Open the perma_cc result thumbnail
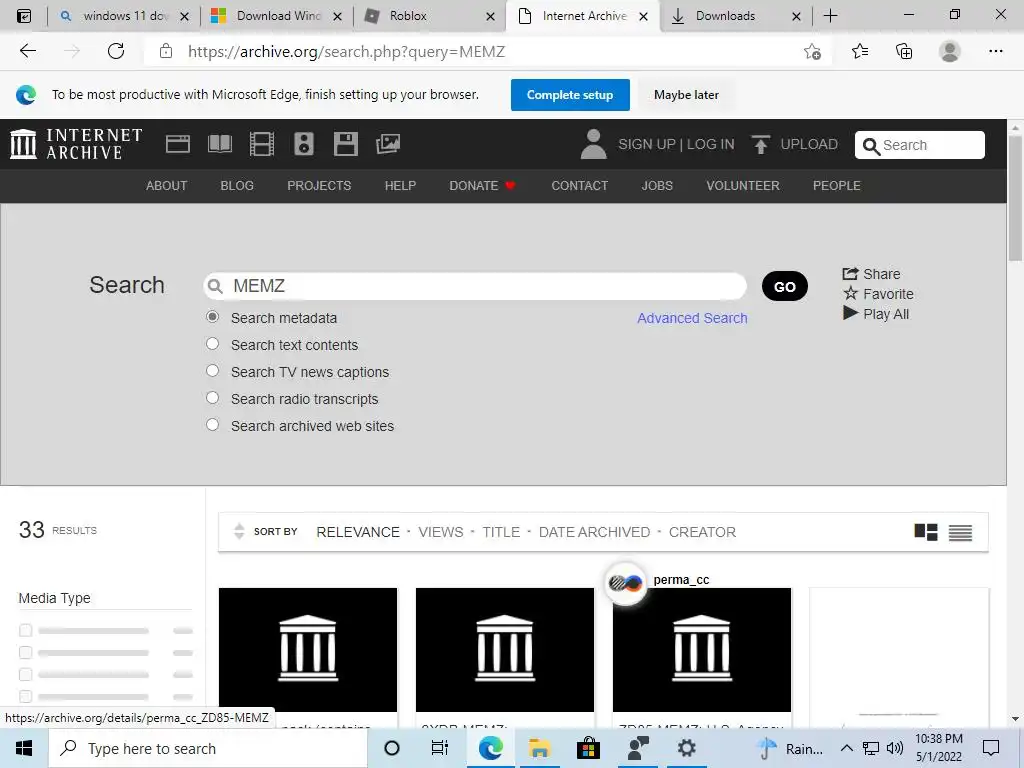The image size is (1024, 768). [701, 649]
